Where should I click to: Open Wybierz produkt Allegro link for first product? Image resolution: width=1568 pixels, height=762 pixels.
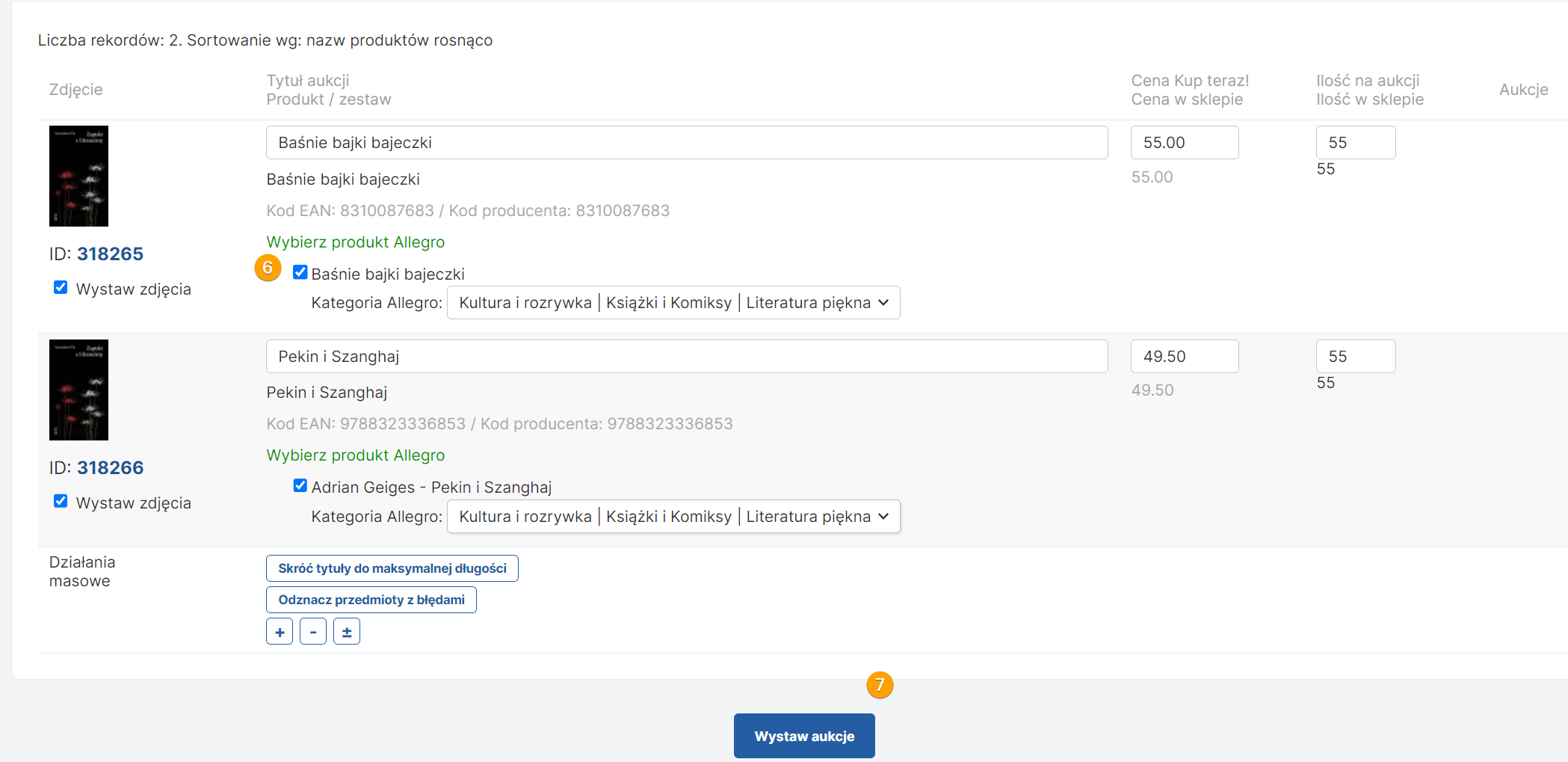356,242
